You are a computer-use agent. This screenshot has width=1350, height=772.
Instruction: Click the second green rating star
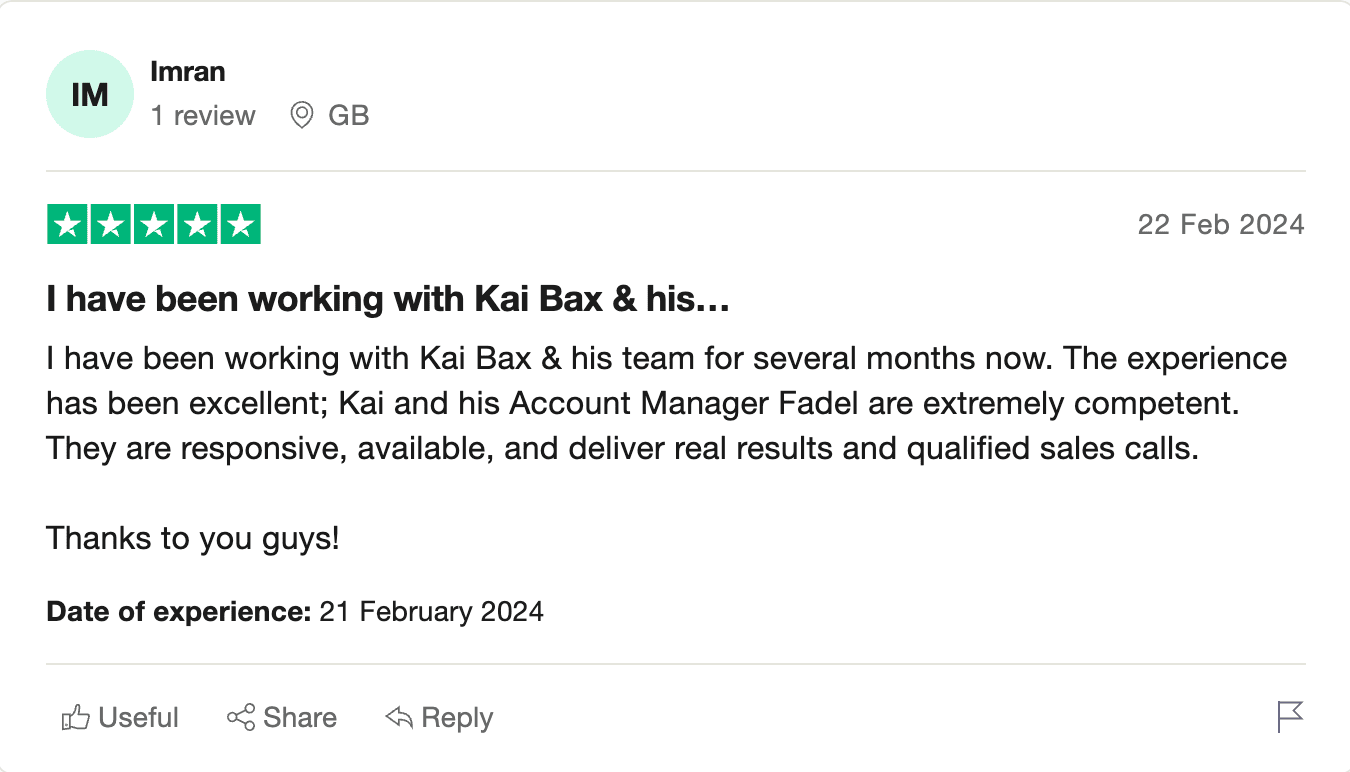111,225
